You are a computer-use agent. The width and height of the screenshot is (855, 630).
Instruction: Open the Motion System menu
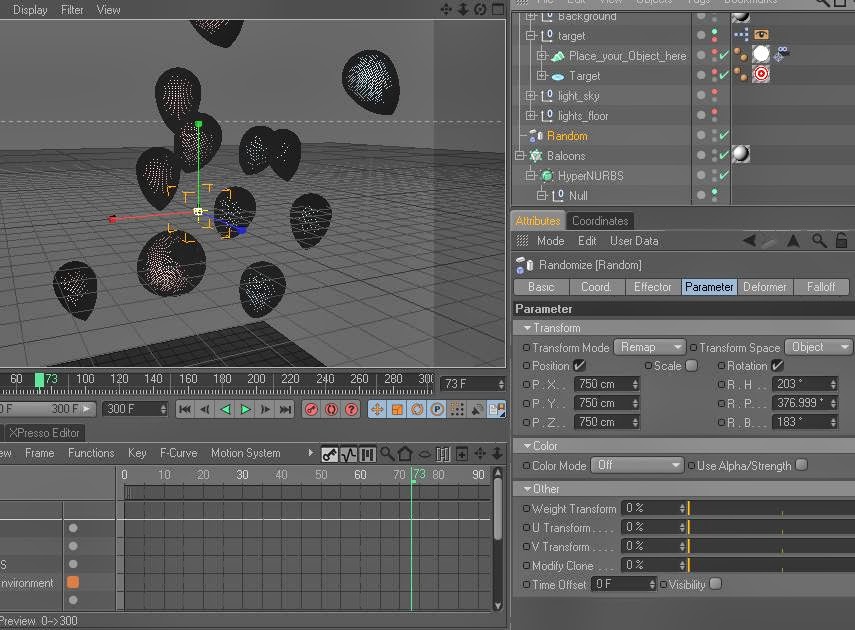[x=245, y=453]
